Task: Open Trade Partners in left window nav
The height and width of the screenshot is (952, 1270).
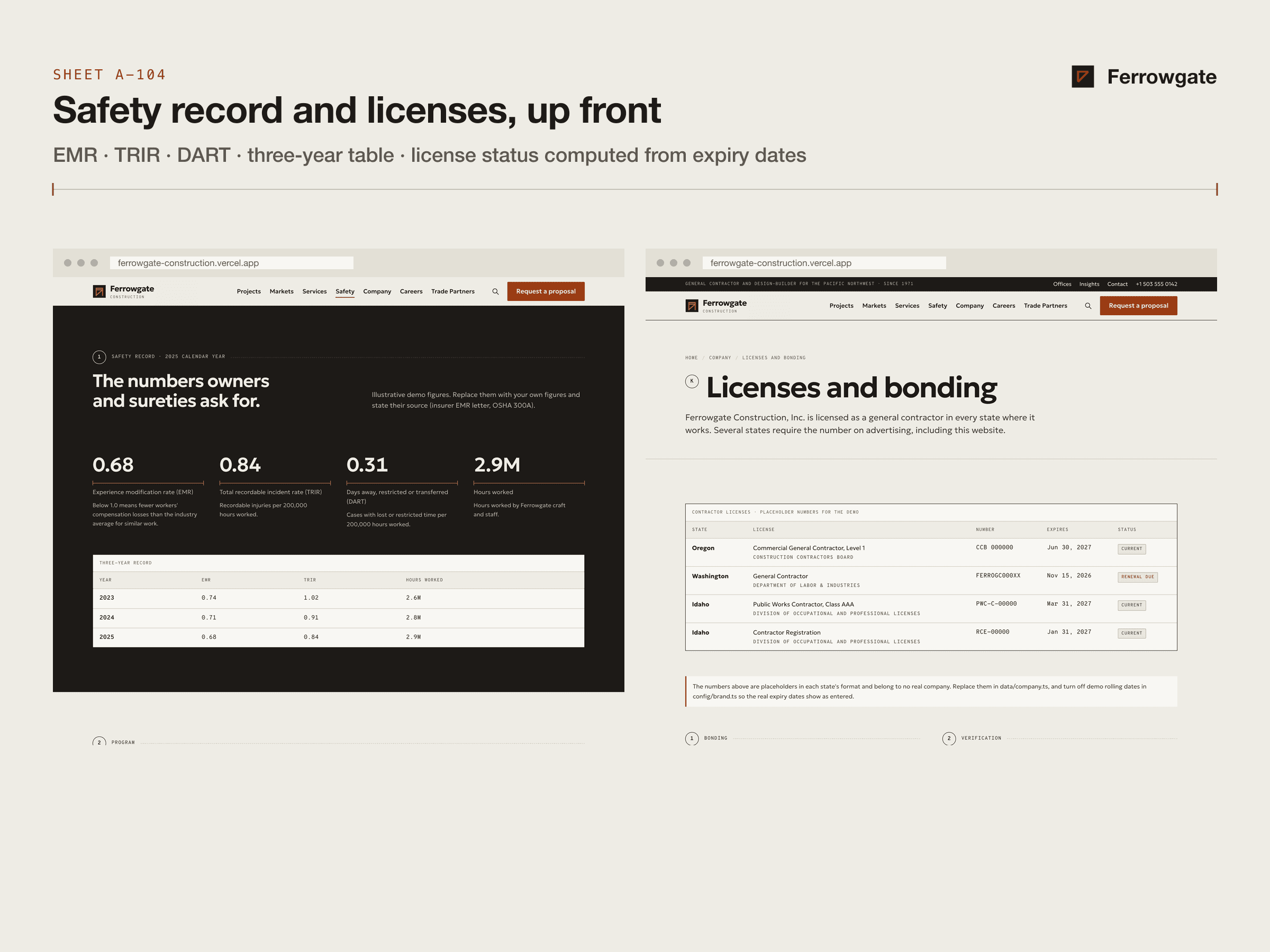Action: click(x=453, y=291)
